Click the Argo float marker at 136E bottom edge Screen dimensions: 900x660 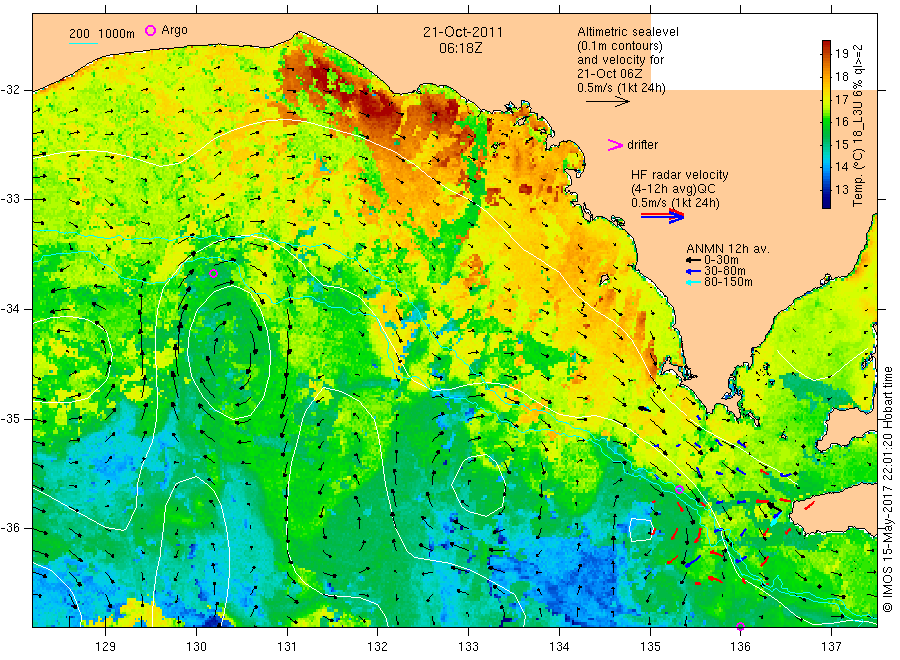point(740,626)
